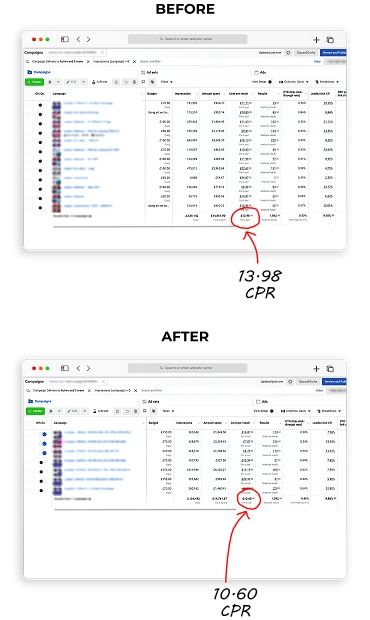
Task: Open the Columns dropdown in BEFORE window
Action: coord(294,82)
